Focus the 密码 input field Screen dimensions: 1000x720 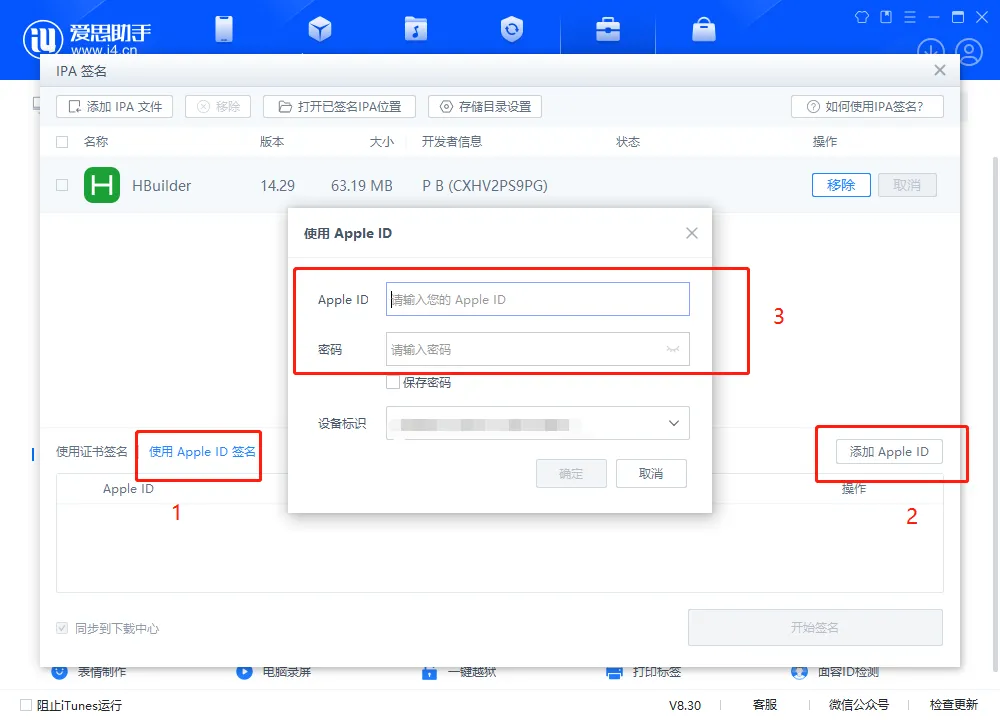click(538, 349)
